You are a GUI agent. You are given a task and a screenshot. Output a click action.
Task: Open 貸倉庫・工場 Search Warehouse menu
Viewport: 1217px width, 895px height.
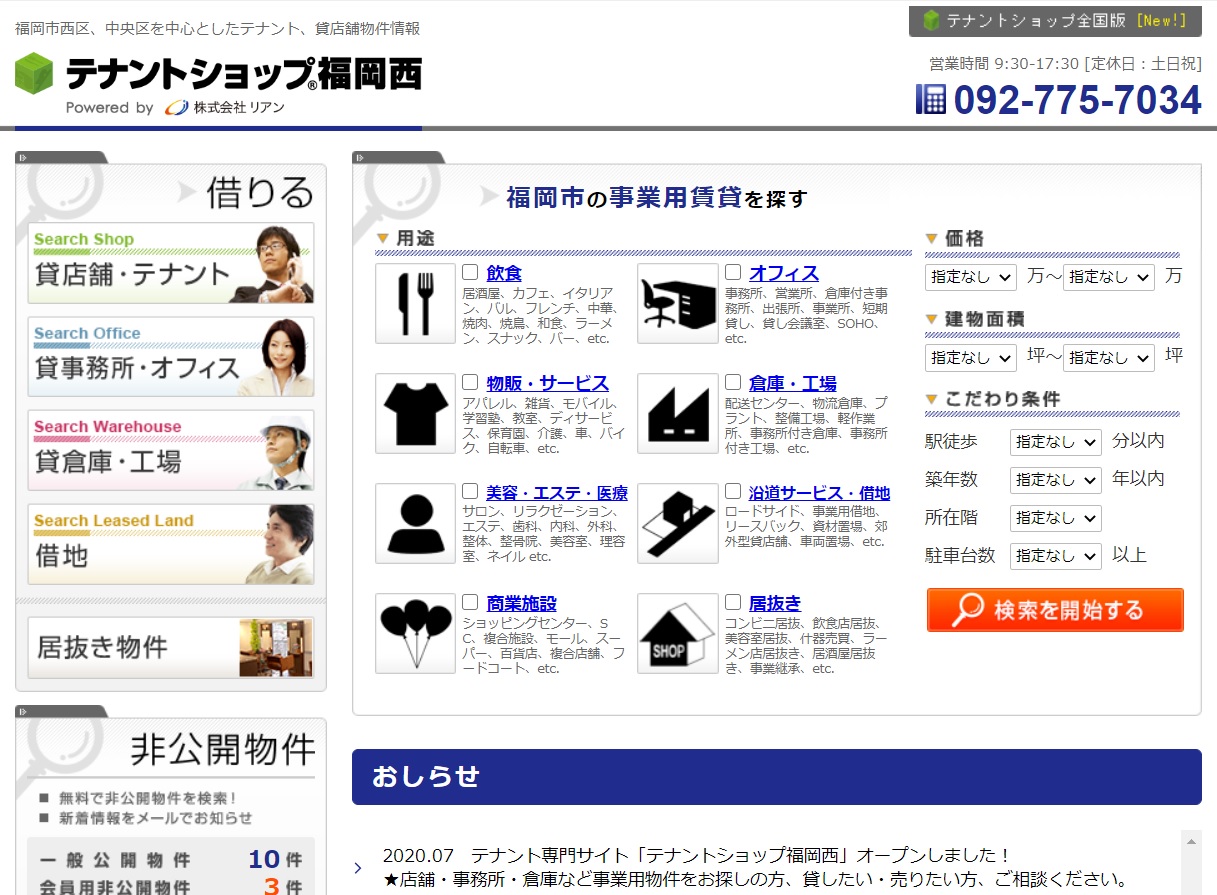click(171, 450)
